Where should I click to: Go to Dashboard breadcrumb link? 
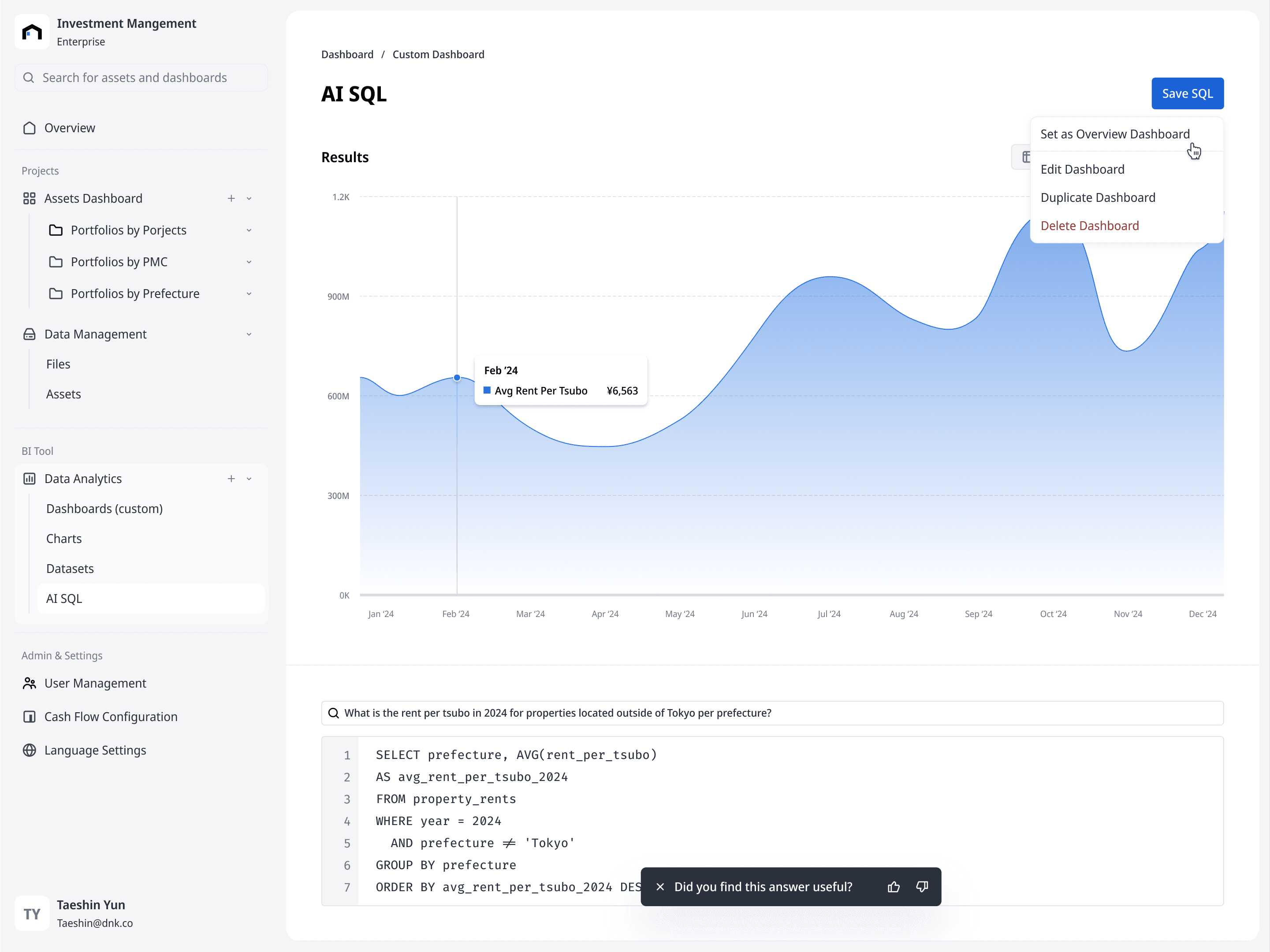click(347, 55)
